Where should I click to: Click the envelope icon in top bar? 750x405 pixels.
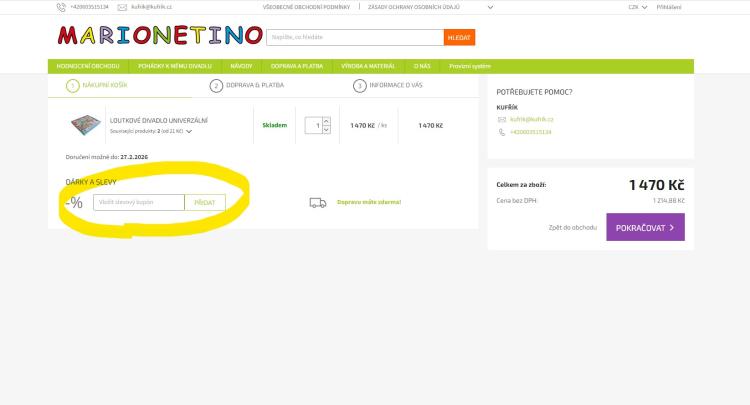pos(122,7)
